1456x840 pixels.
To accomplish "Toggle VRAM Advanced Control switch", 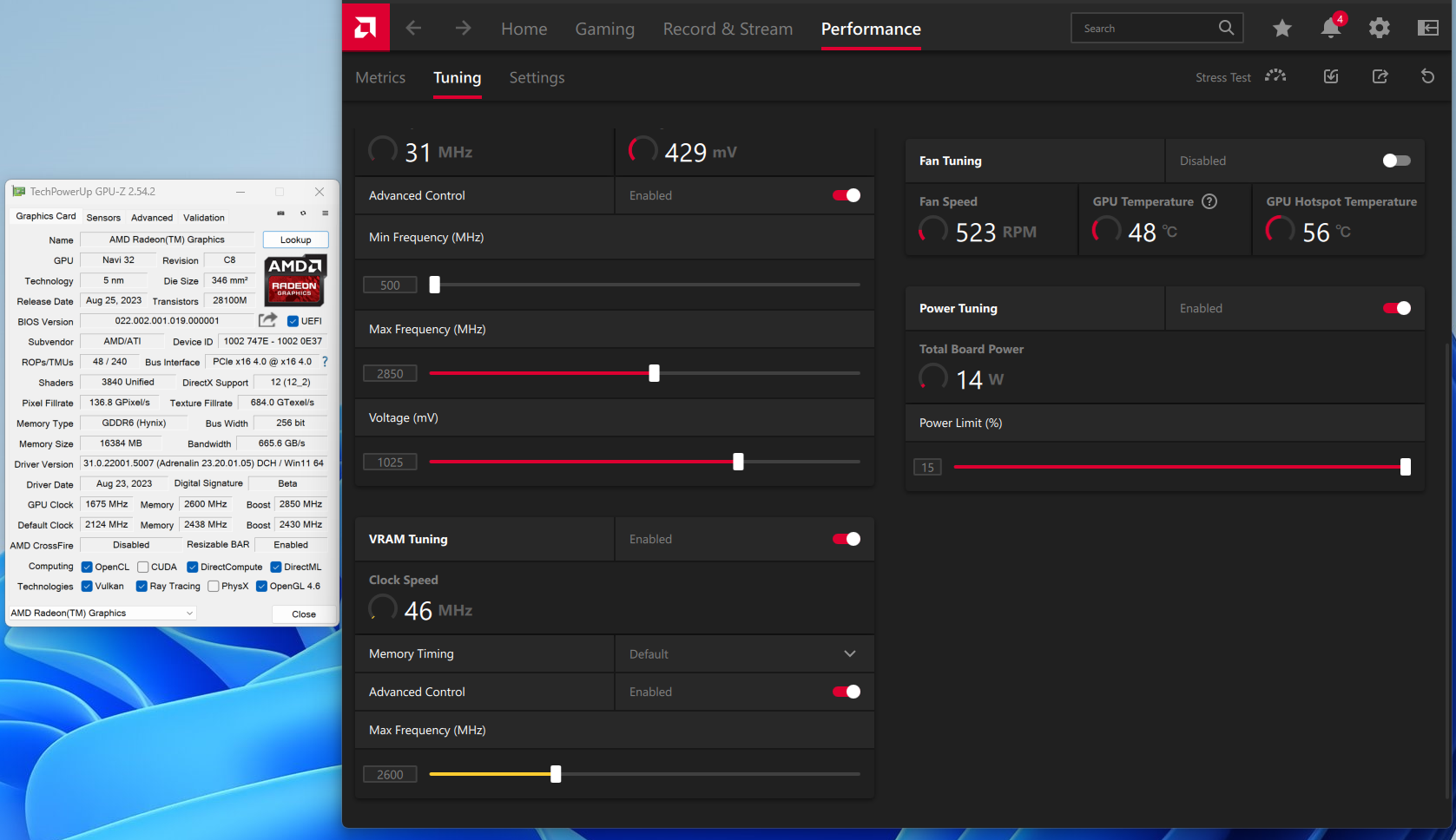I will [x=847, y=692].
